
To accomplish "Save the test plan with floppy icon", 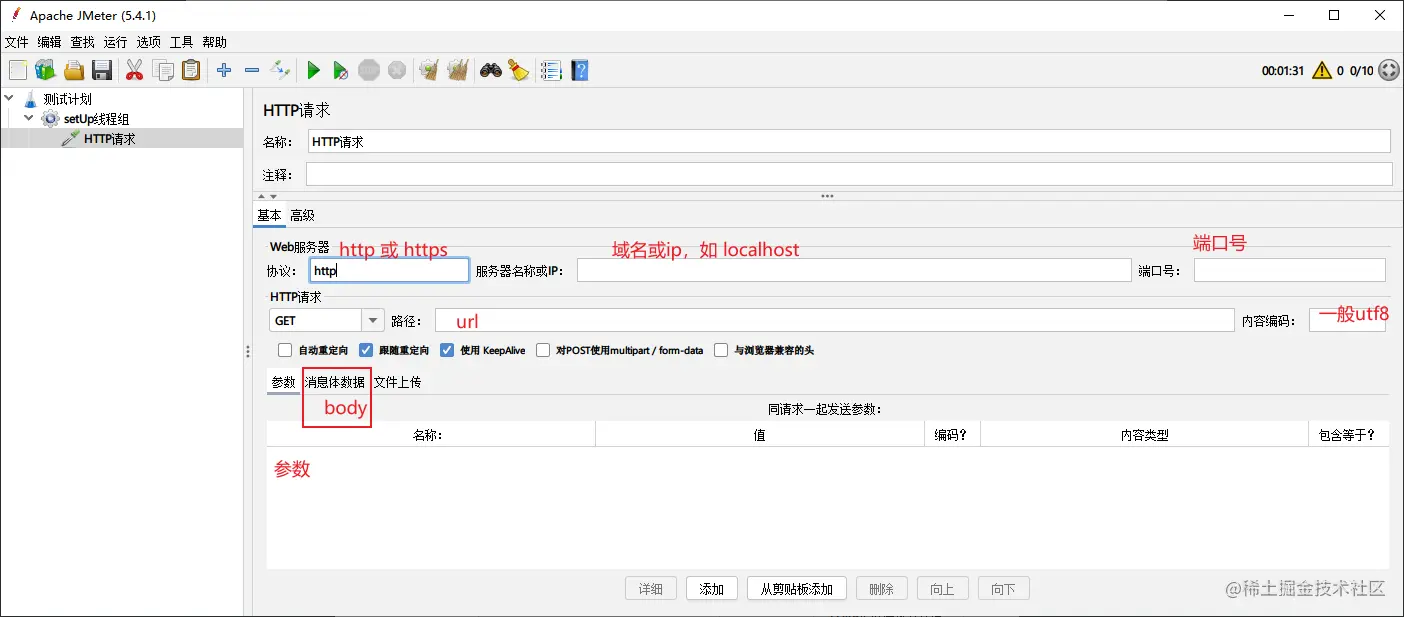I will pyautogui.click(x=101, y=70).
